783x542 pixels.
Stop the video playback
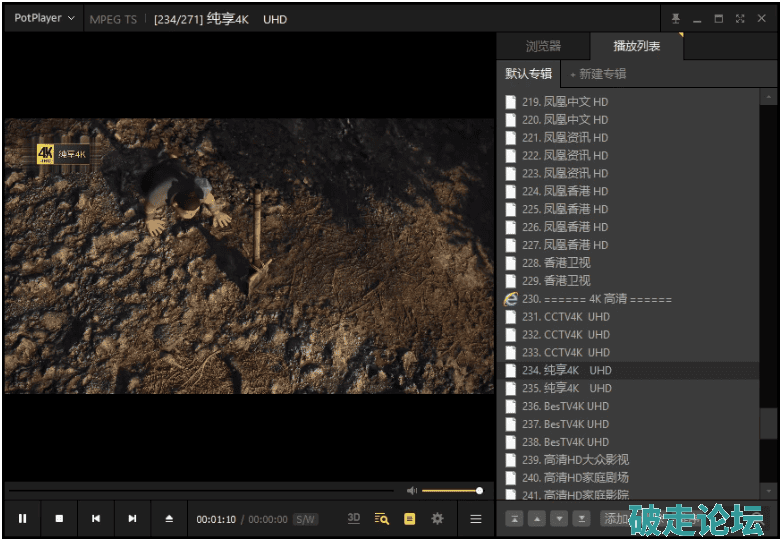click(59, 519)
